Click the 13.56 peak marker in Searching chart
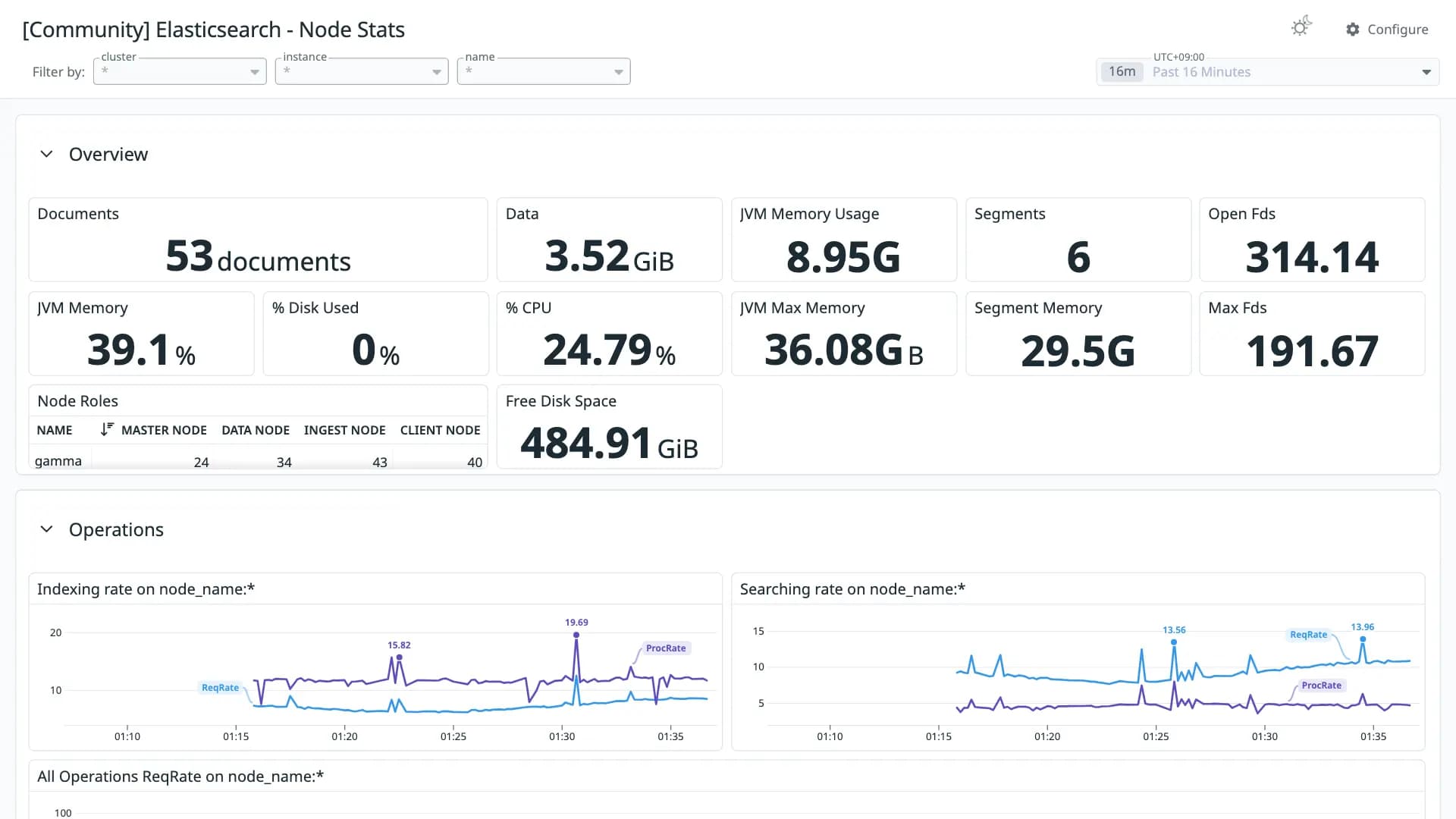Image resolution: width=1456 pixels, height=819 pixels. 1174,642
